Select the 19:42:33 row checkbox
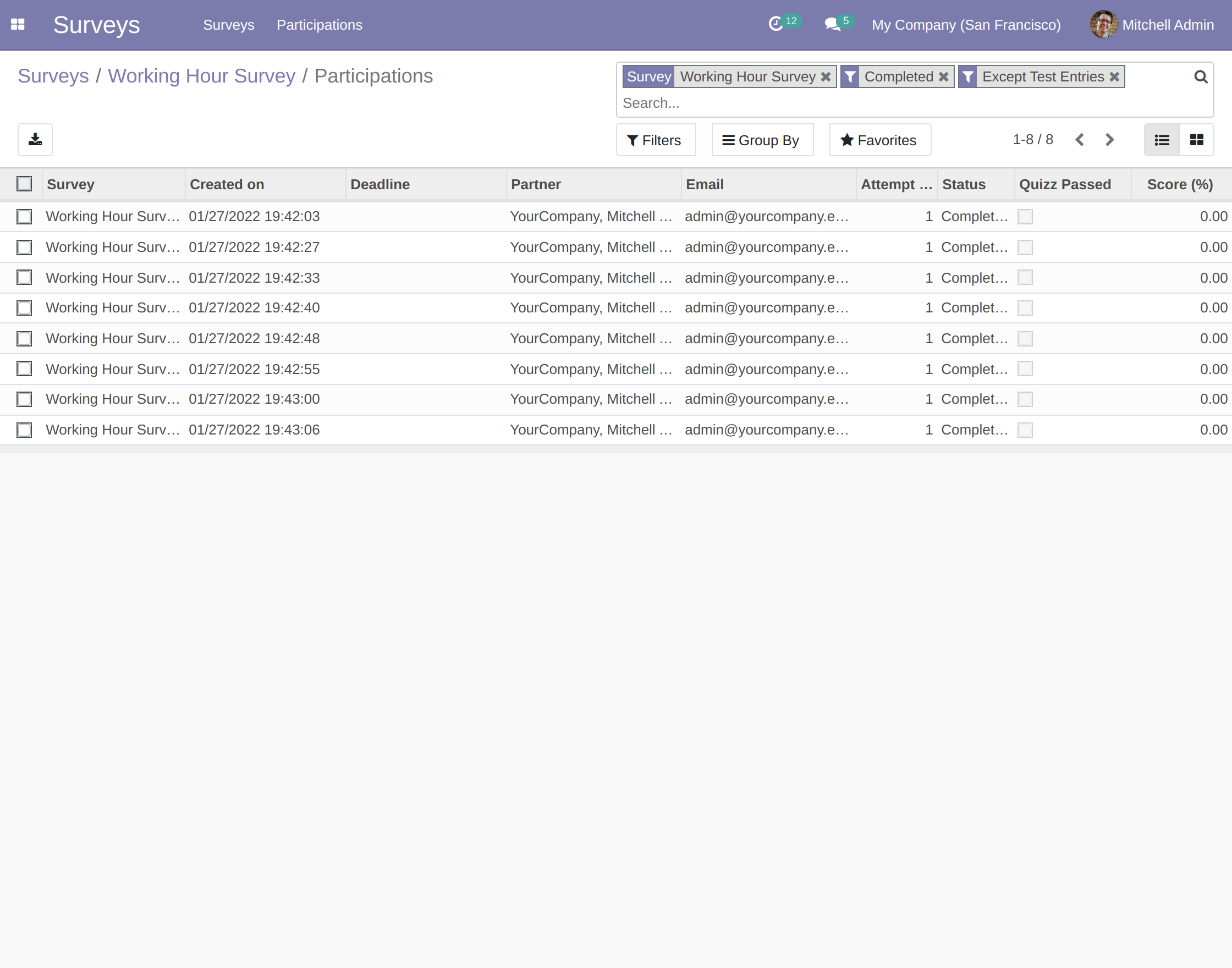This screenshot has width=1232, height=968. (24, 277)
